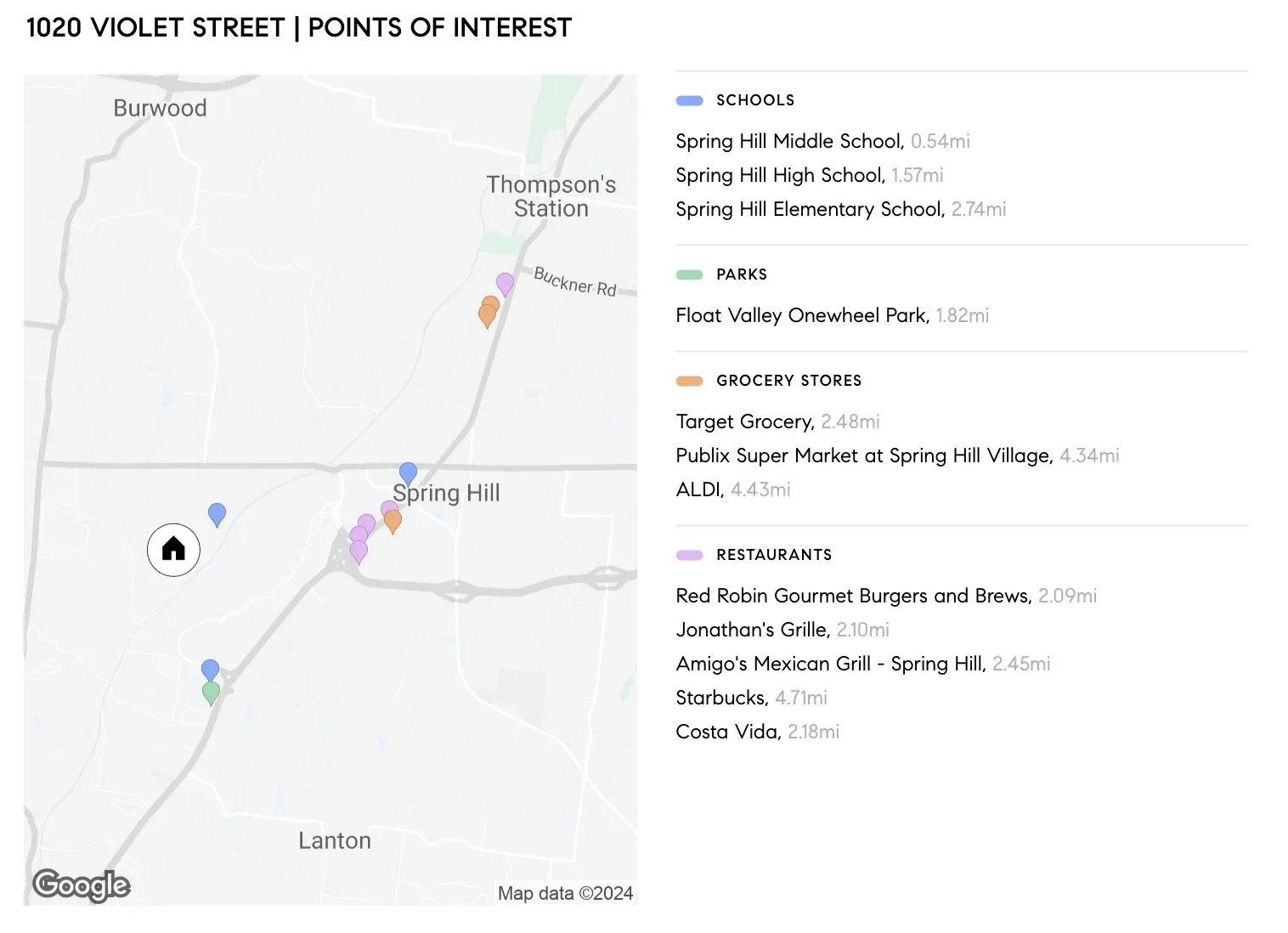
Task: Open the Float Valley Onewheel Park listing
Action: click(802, 315)
